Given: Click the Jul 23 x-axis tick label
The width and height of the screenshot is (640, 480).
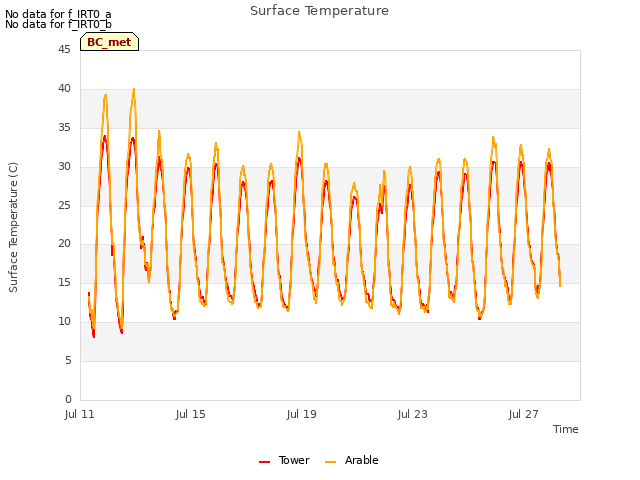Looking at the screenshot, I should tap(413, 414).
